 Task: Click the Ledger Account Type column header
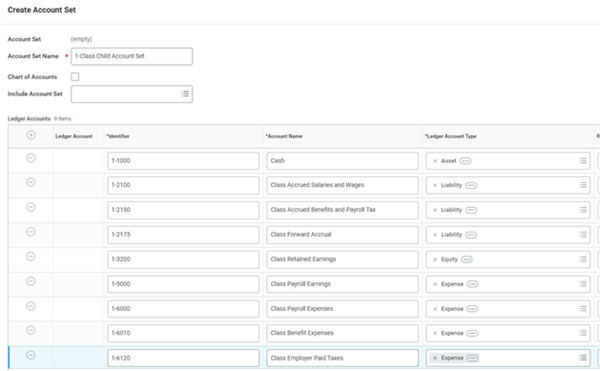(451, 136)
